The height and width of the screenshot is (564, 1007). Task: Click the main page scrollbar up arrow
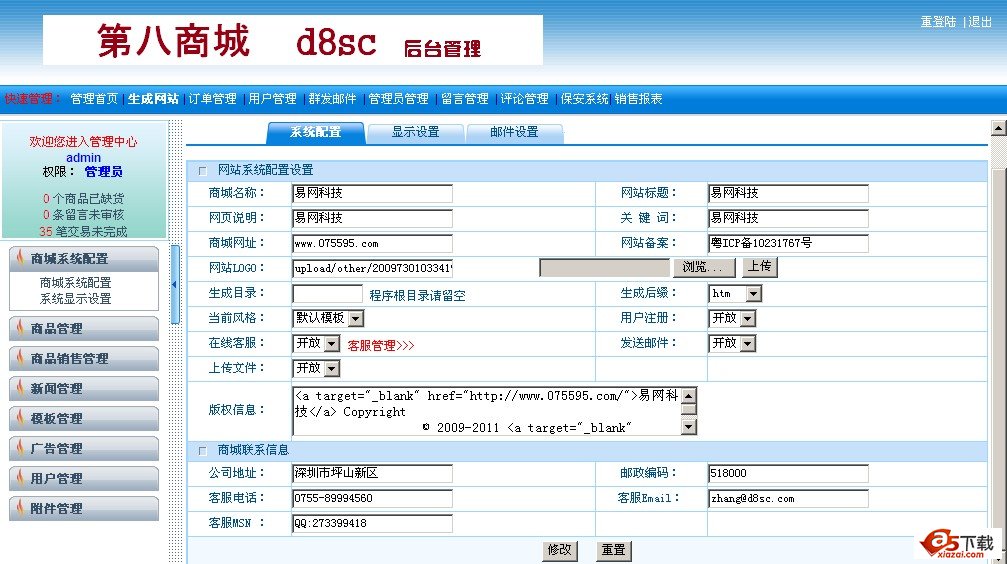[999, 128]
